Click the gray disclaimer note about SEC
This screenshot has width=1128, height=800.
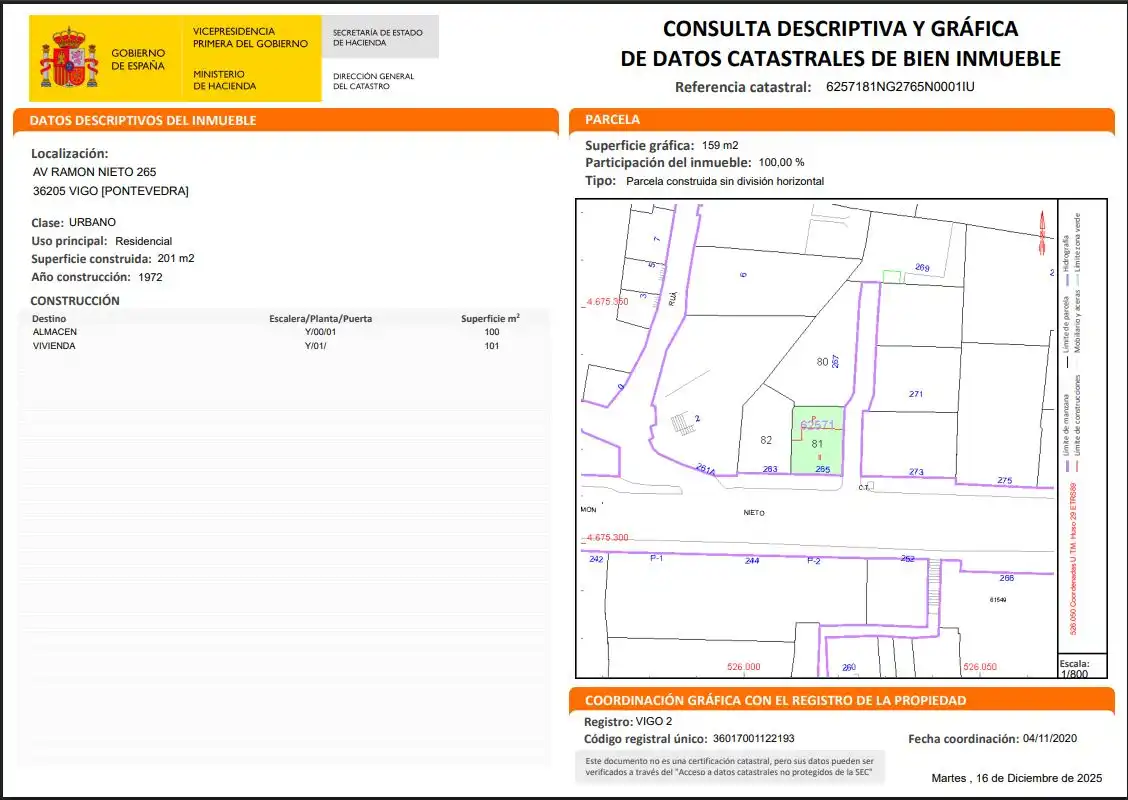[729, 766]
